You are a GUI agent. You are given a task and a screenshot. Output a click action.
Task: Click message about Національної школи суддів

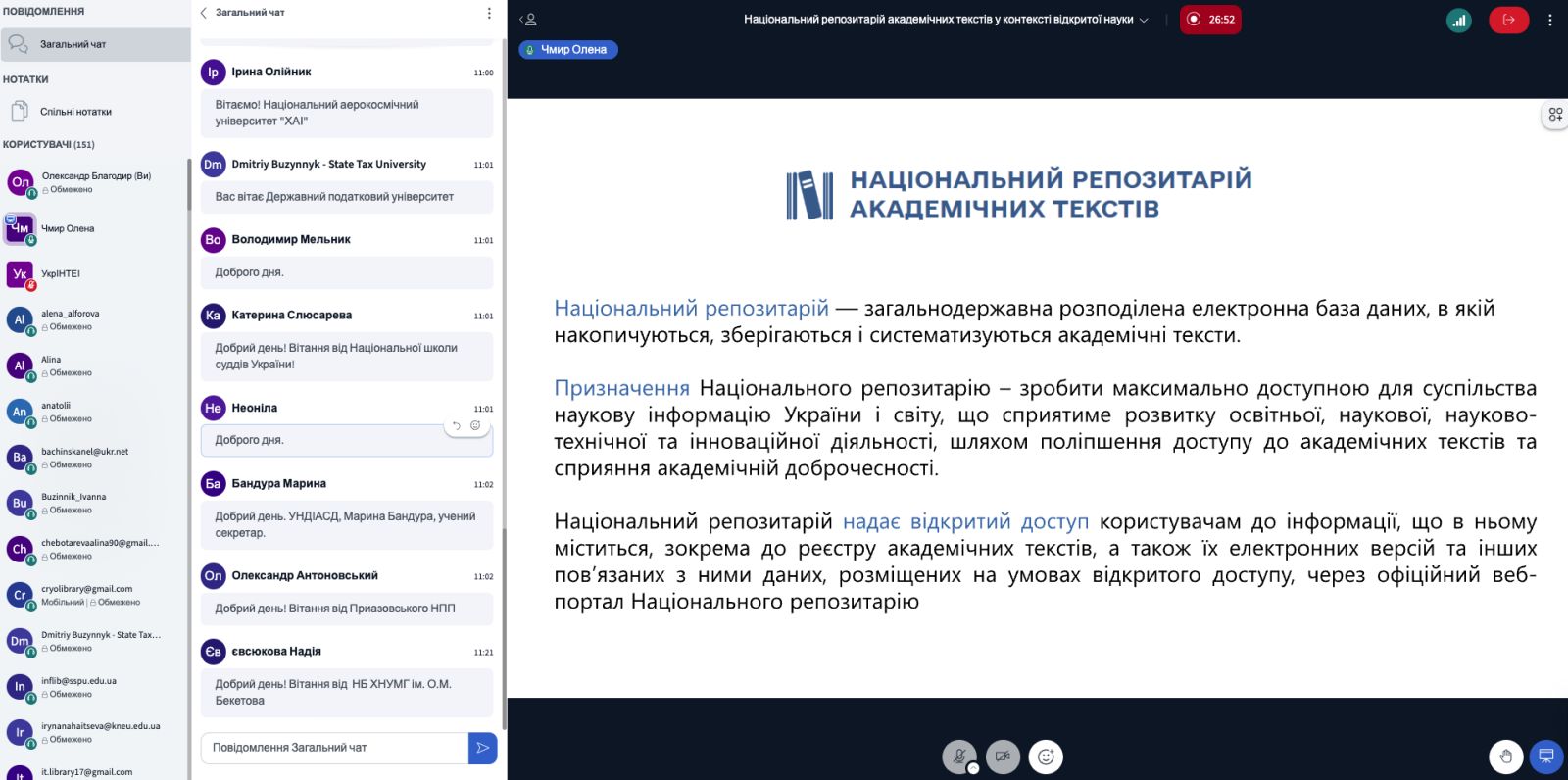[347, 356]
